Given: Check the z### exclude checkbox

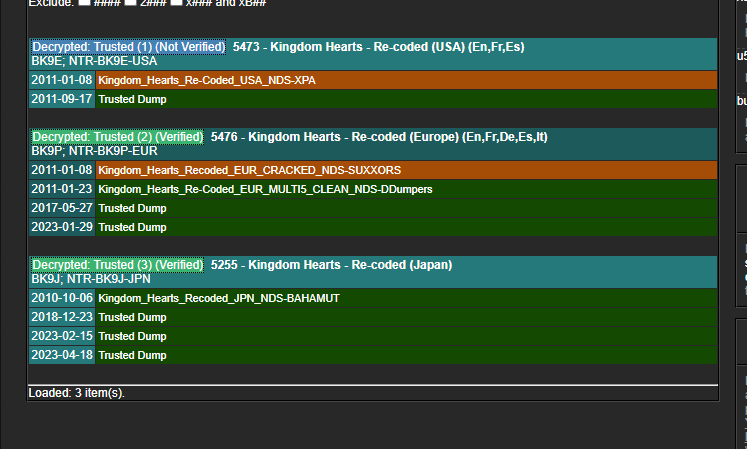Looking at the screenshot, I should (131, 2).
